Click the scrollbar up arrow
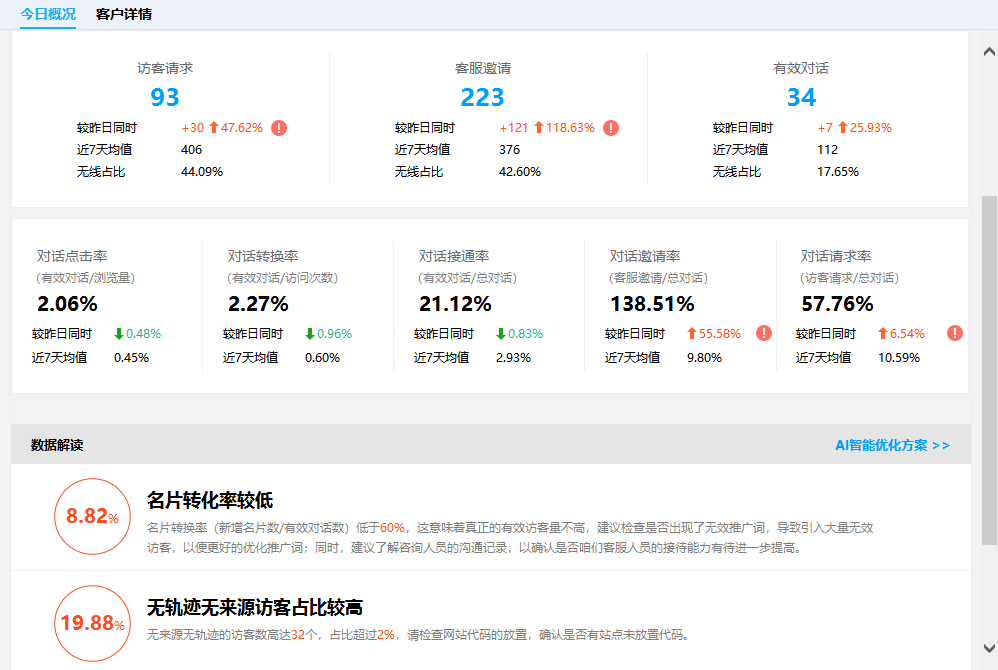Image resolution: width=998 pixels, height=670 pixels. pyautogui.click(x=989, y=52)
